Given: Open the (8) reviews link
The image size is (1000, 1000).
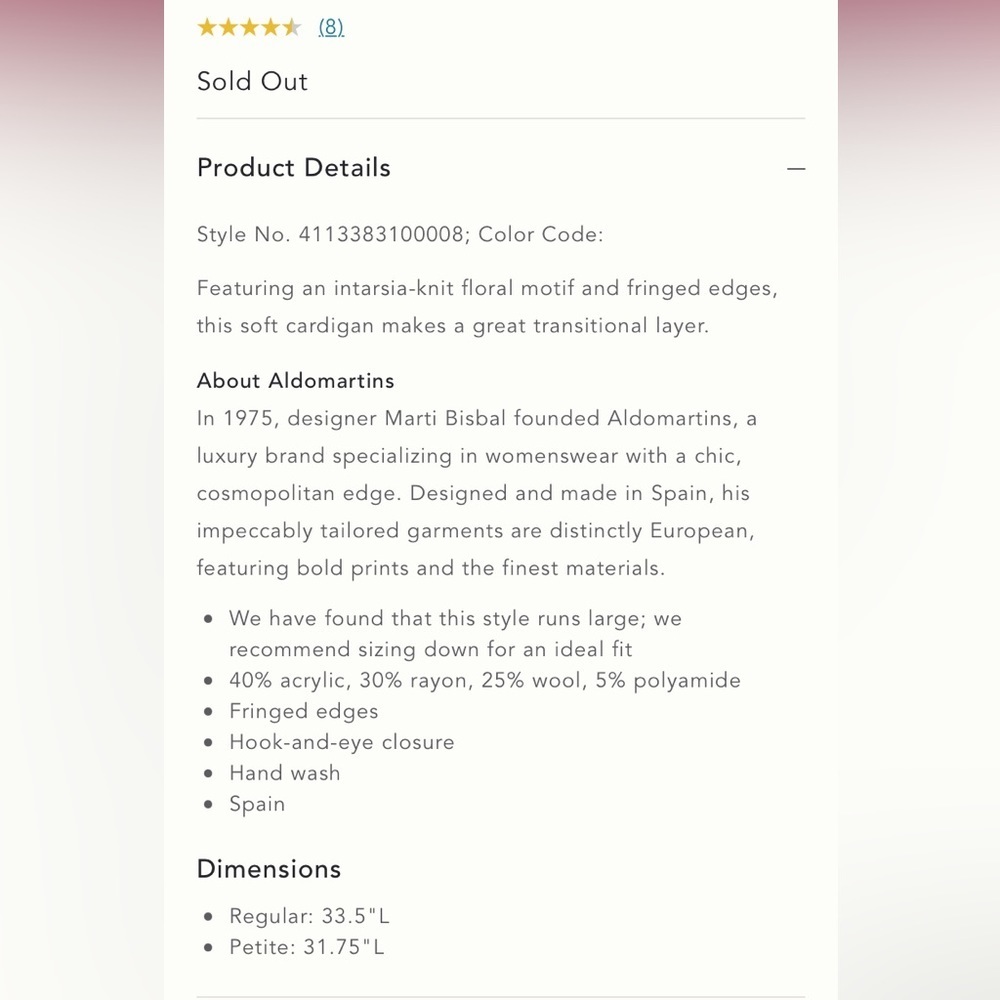Looking at the screenshot, I should (x=331, y=28).
